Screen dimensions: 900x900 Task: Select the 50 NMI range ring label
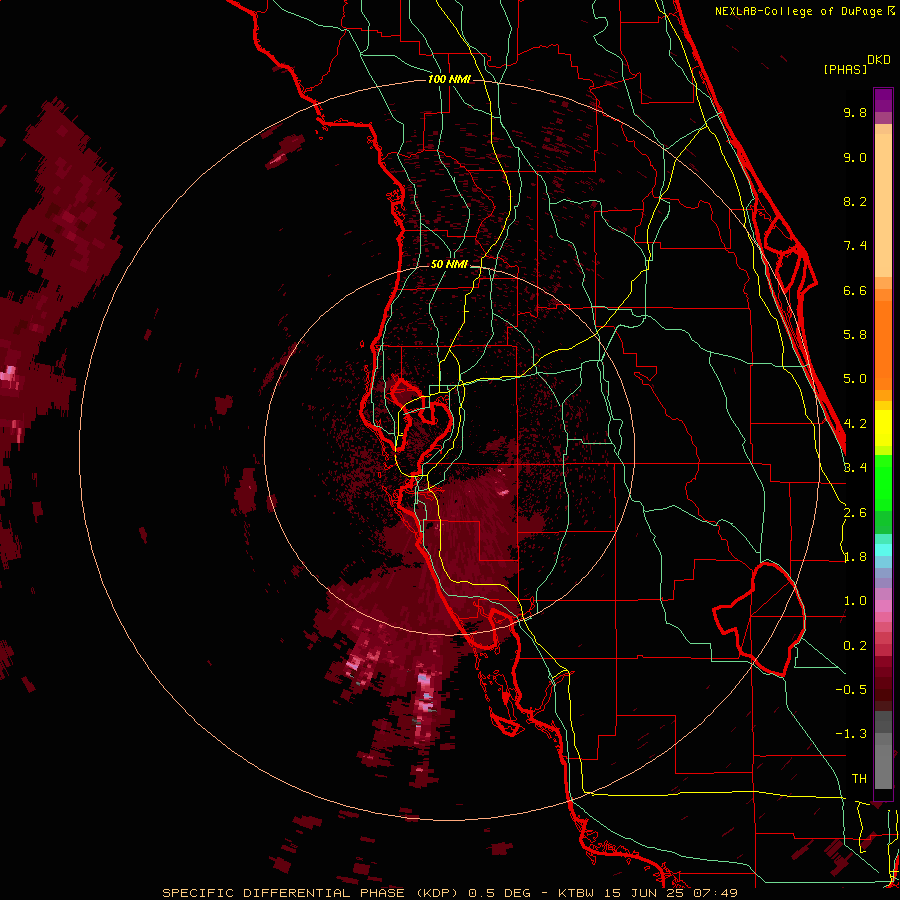click(449, 264)
